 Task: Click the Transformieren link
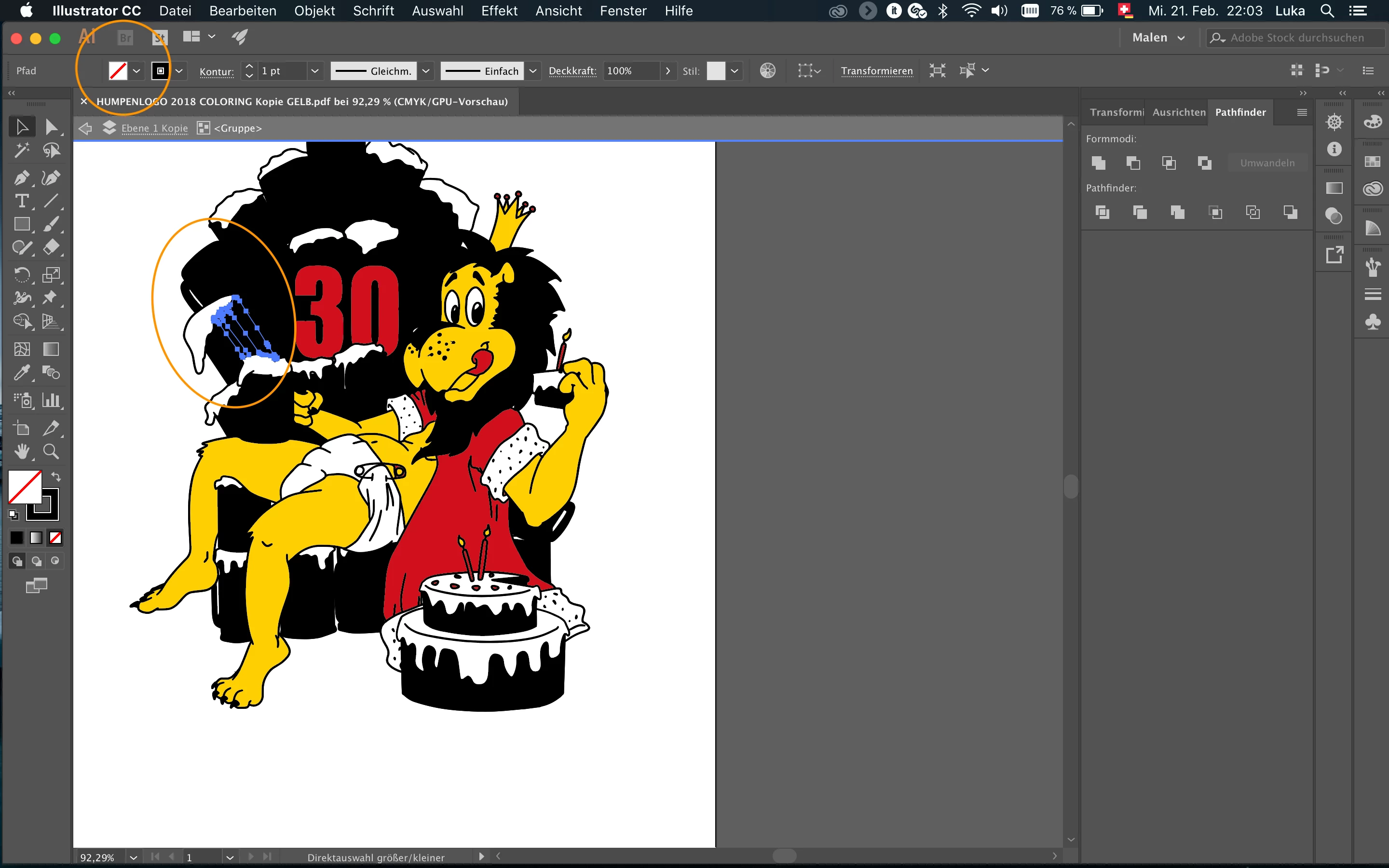[x=876, y=71]
